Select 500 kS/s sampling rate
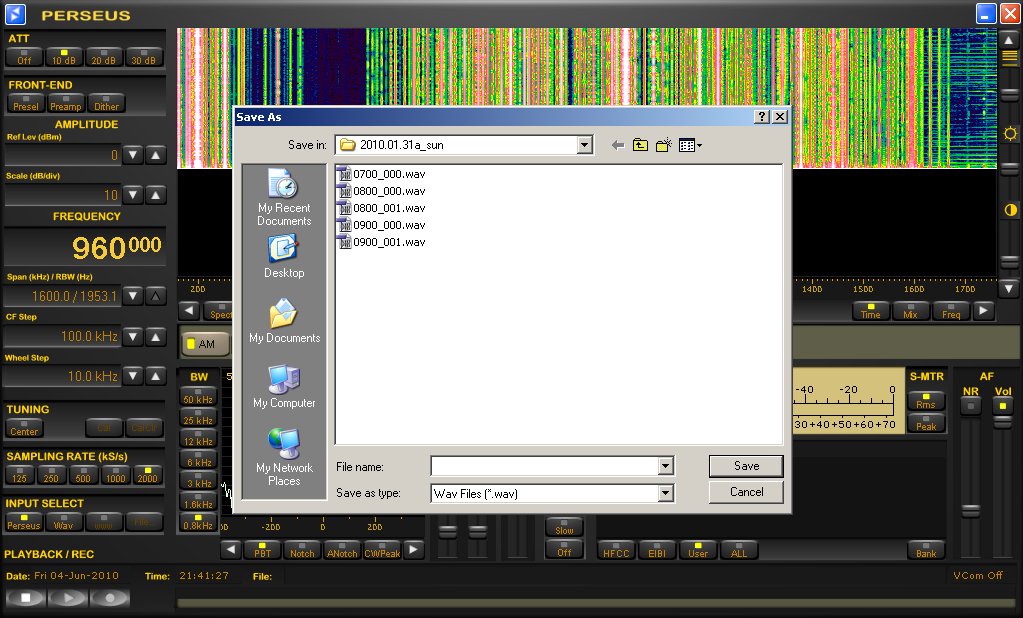The image size is (1023, 618). pyautogui.click(x=84, y=475)
